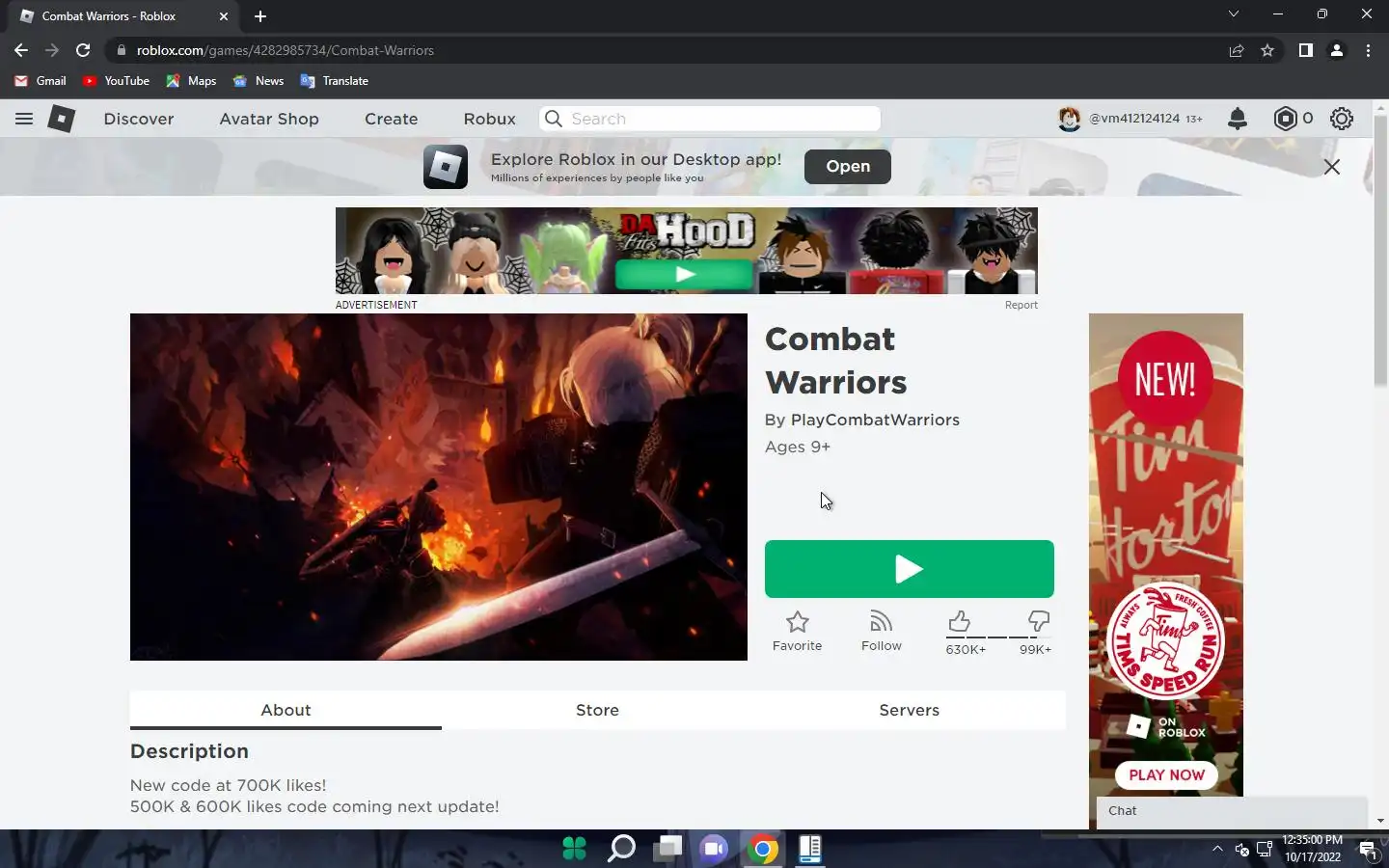Open the News bookmark
The height and width of the screenshot is (868, 1389).
(259, 81)
